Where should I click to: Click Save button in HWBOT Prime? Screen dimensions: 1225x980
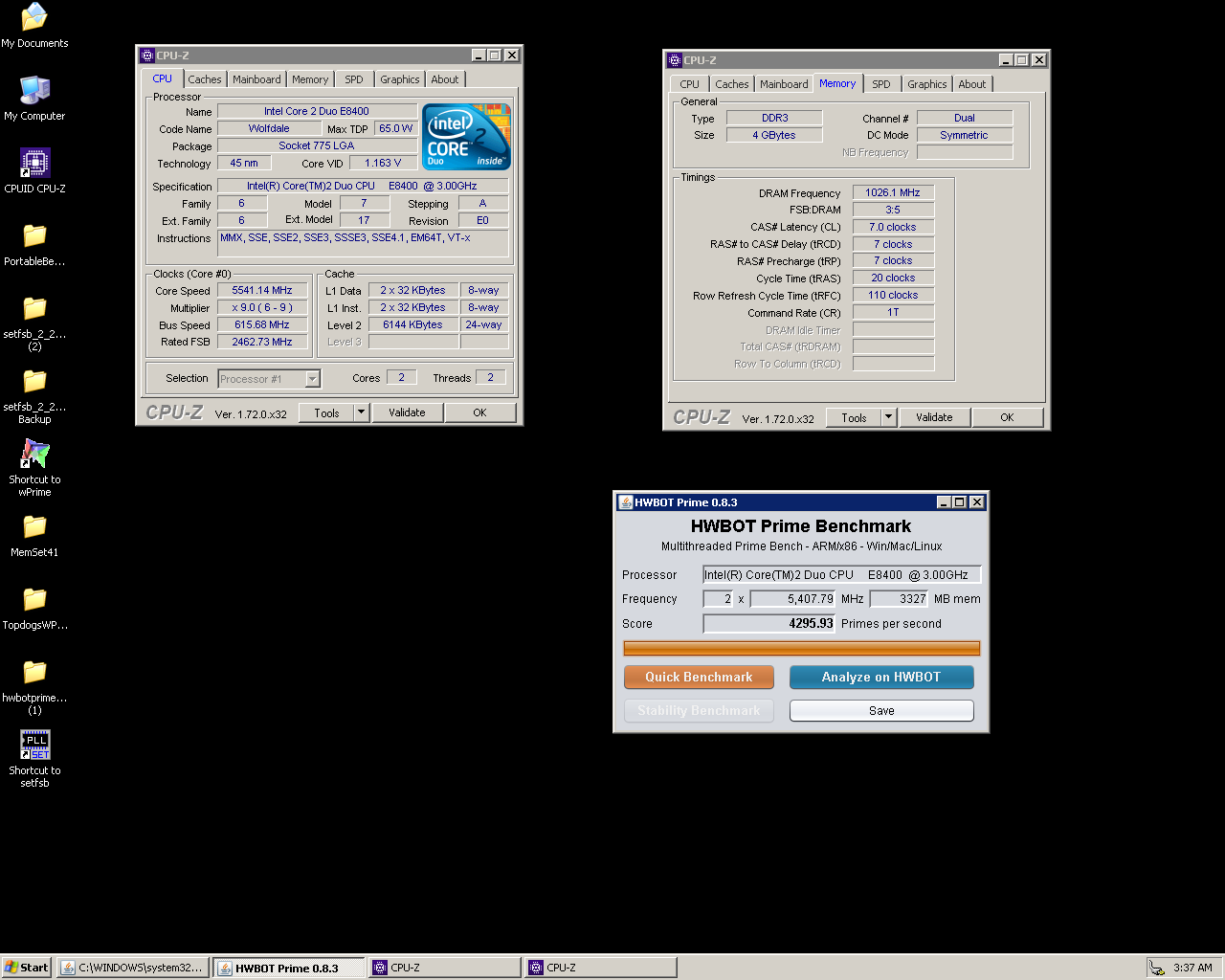click(881, 711)
